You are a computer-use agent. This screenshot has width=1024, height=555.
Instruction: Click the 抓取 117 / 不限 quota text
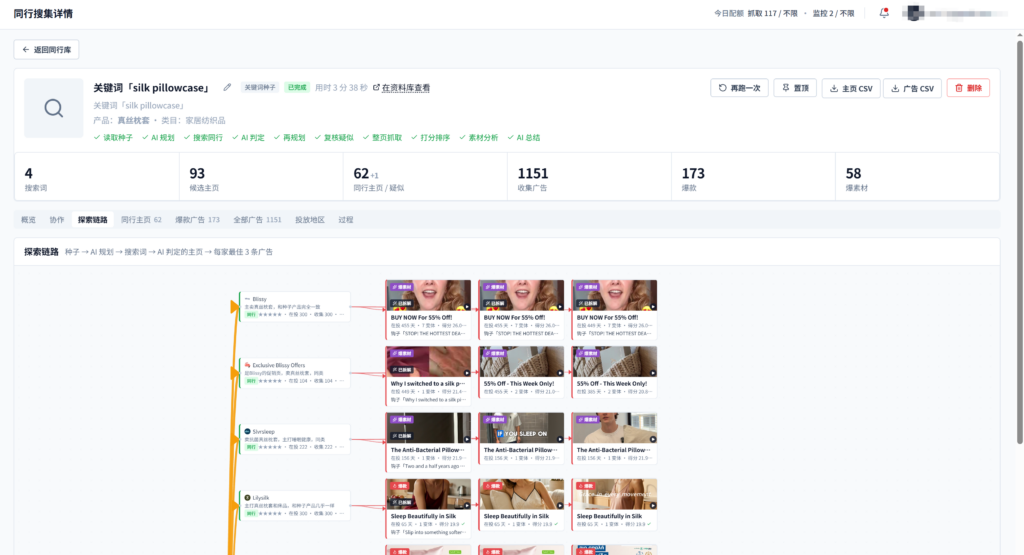click(773, 13)
